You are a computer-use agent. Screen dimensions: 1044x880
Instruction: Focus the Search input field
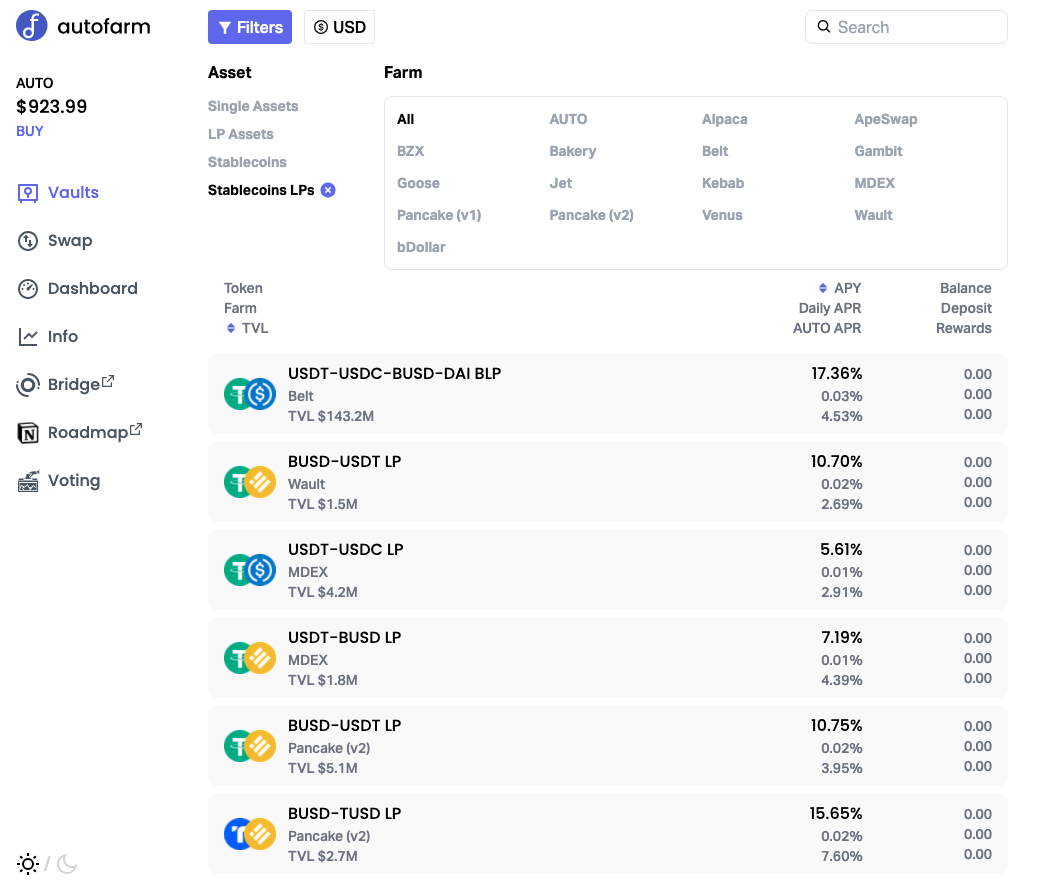click(x=906, y=27)
